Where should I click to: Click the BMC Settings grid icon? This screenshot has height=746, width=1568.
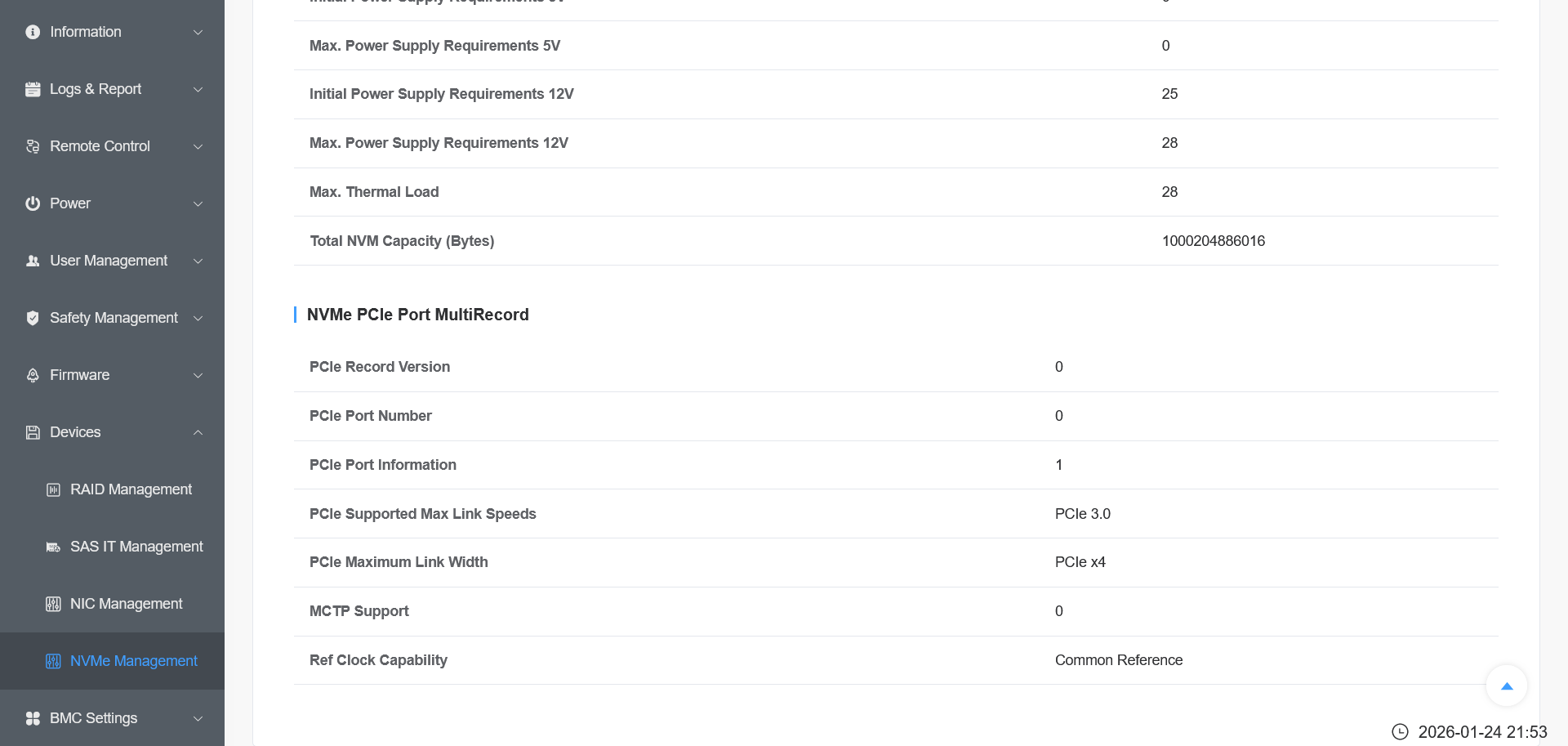(x=33, y=718)
